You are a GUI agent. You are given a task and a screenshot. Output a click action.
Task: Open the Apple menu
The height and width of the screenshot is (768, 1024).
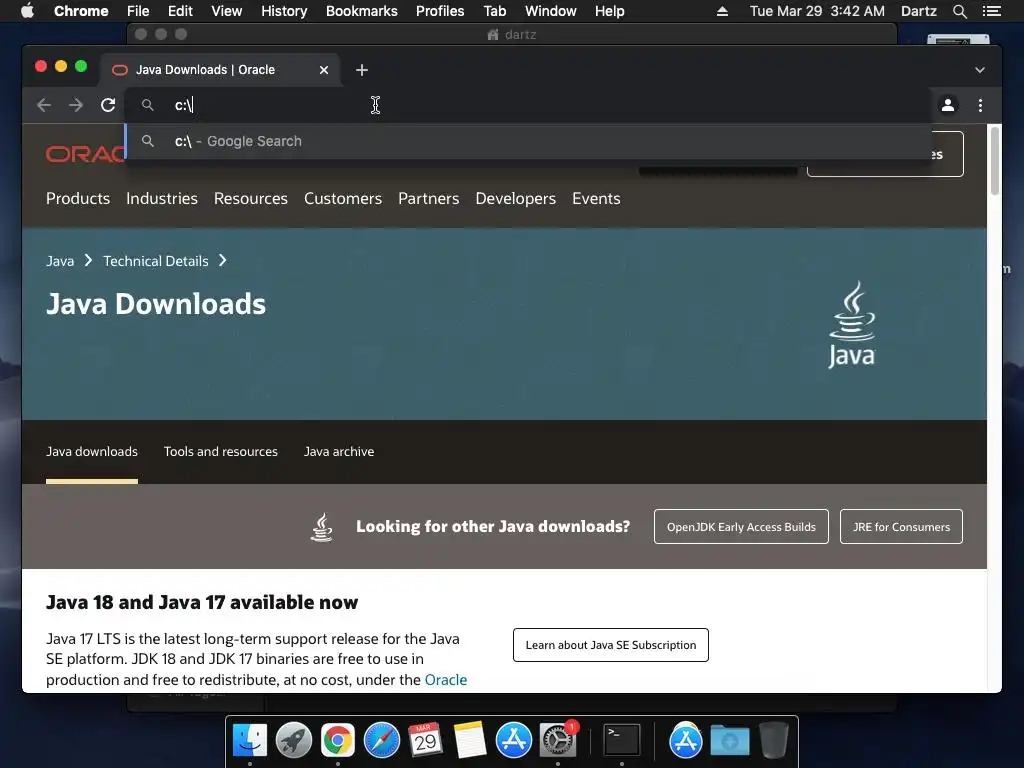tap(27, 11)
